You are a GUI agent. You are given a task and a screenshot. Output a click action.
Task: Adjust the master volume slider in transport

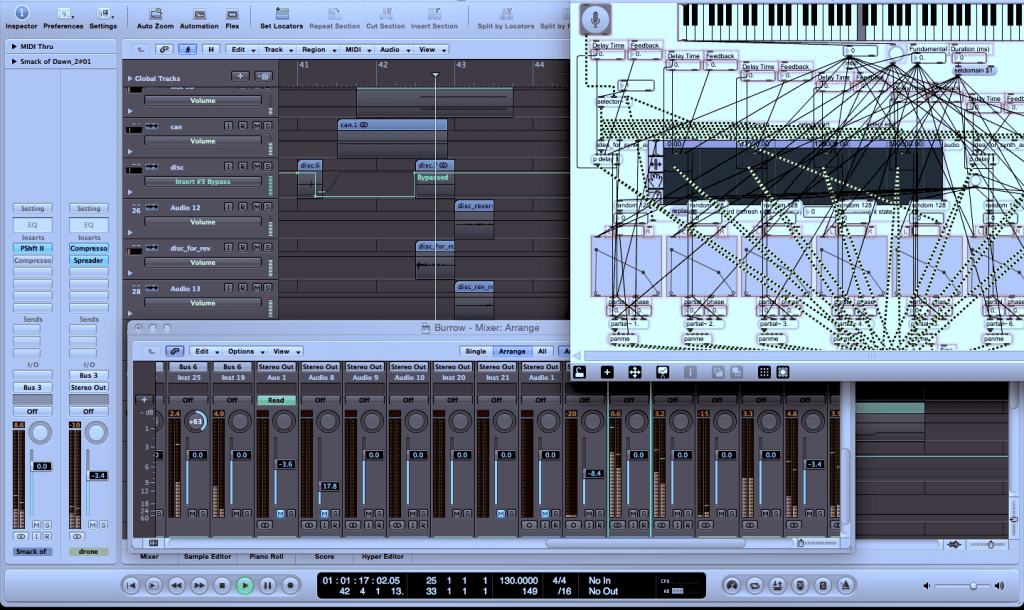coord(971,585)
